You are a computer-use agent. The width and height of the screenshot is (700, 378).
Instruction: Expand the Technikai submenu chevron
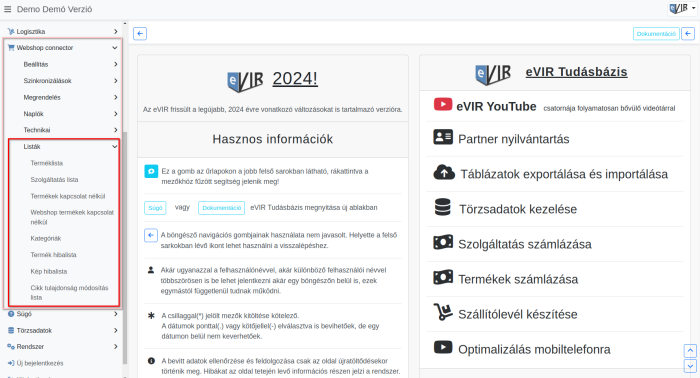click(x=115, y=130)
